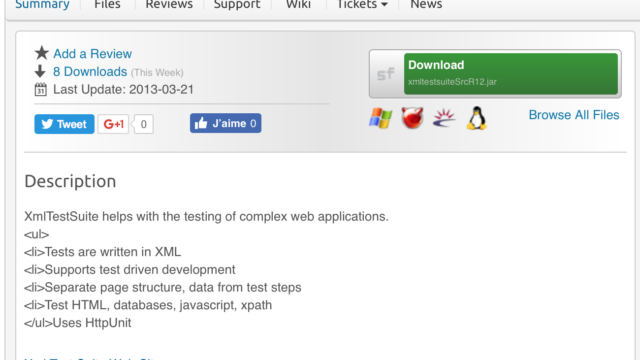640x360 pixels.
Task: Click the 'Uses HttpUnit' text
Action: pos(92,323)
